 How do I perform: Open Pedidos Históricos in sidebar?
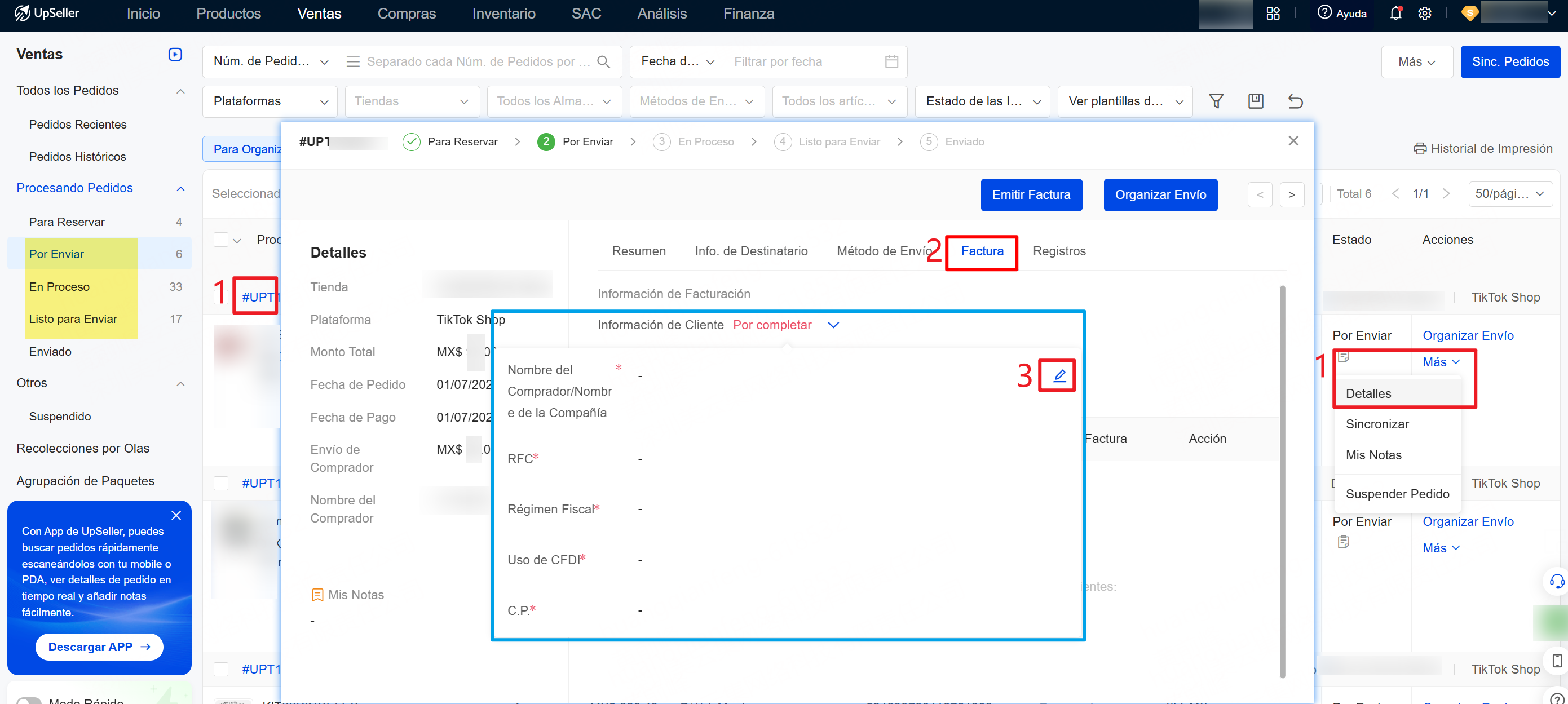coord(77,156)
